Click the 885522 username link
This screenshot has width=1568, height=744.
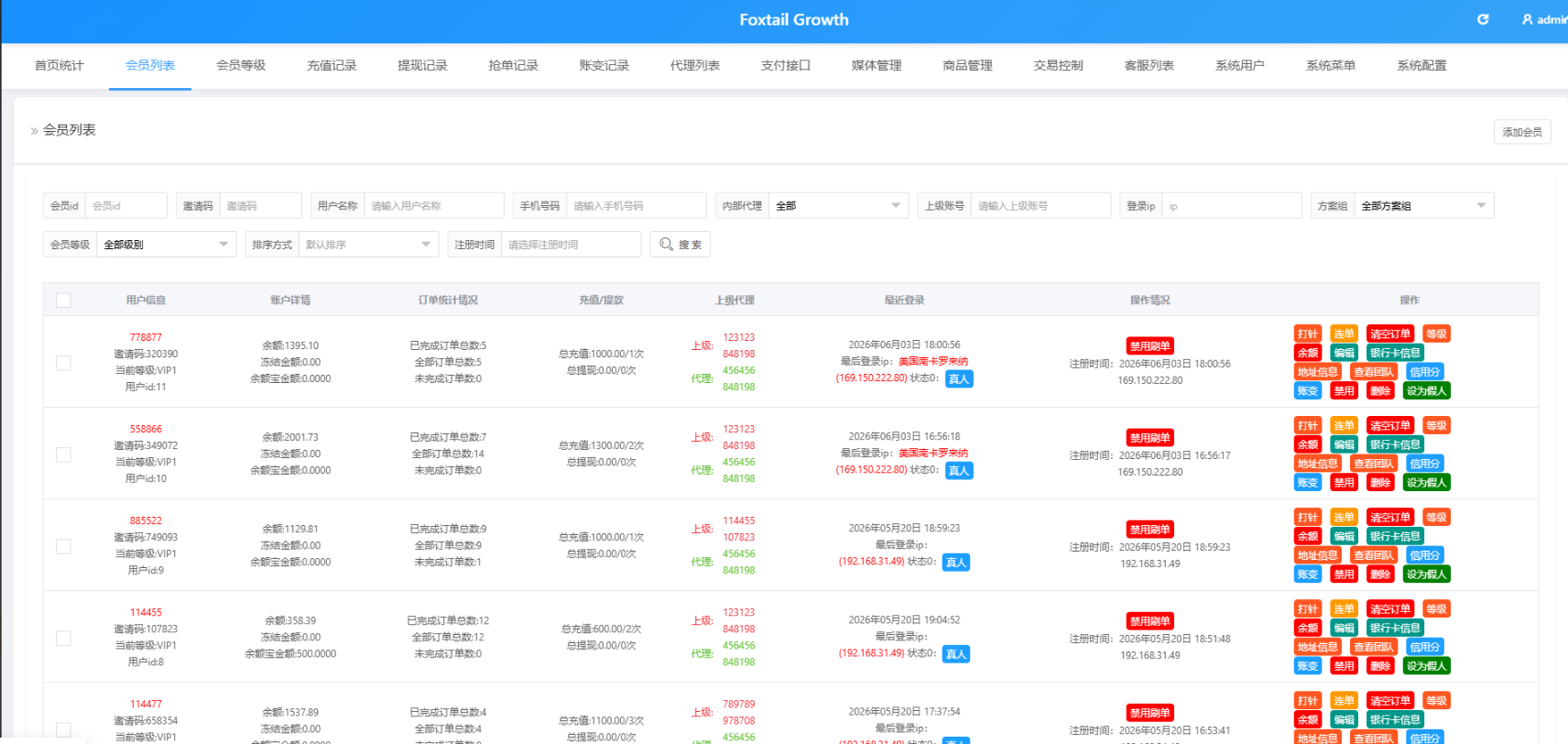click(146, 520)
